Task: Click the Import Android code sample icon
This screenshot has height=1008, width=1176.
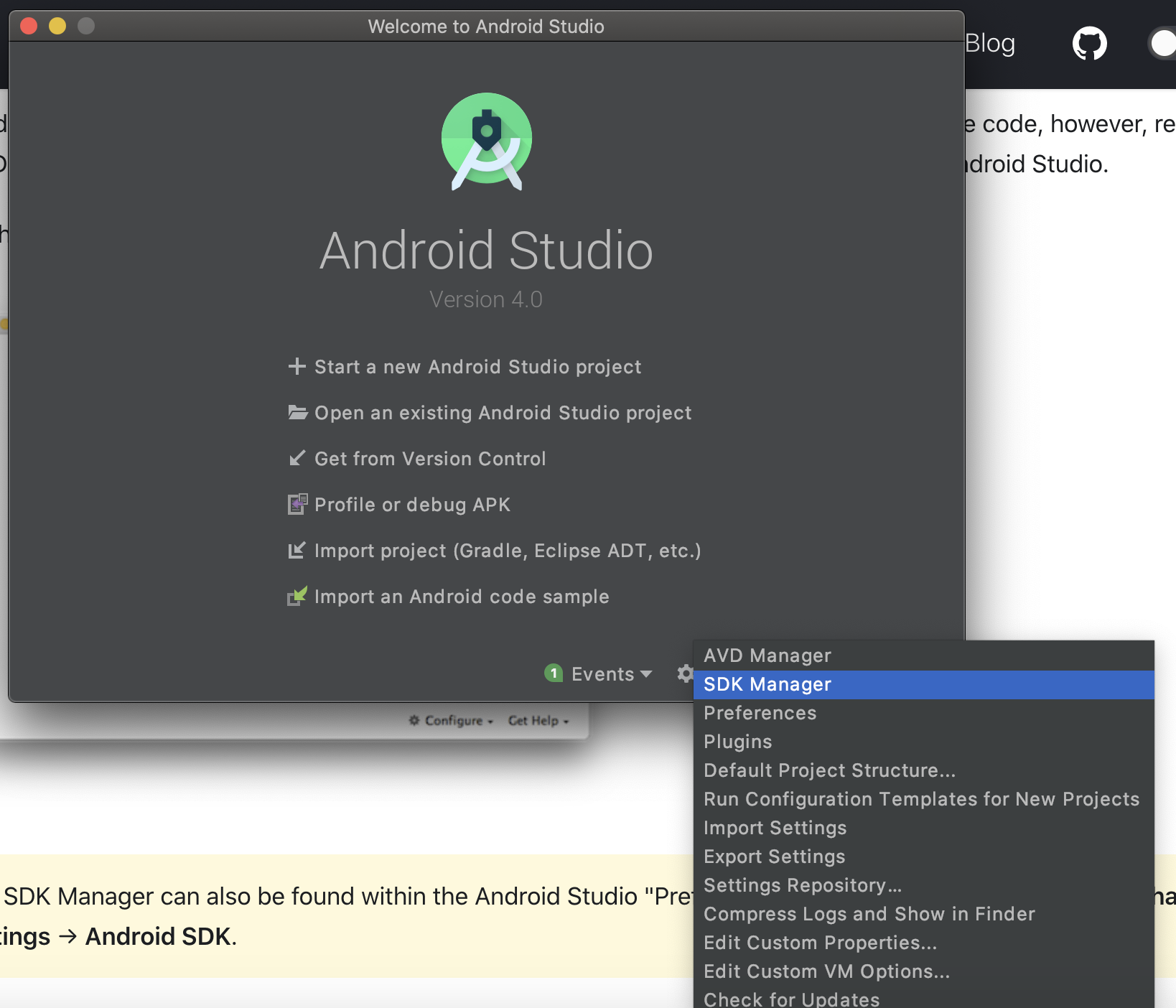Action: (x=297, y=595)
